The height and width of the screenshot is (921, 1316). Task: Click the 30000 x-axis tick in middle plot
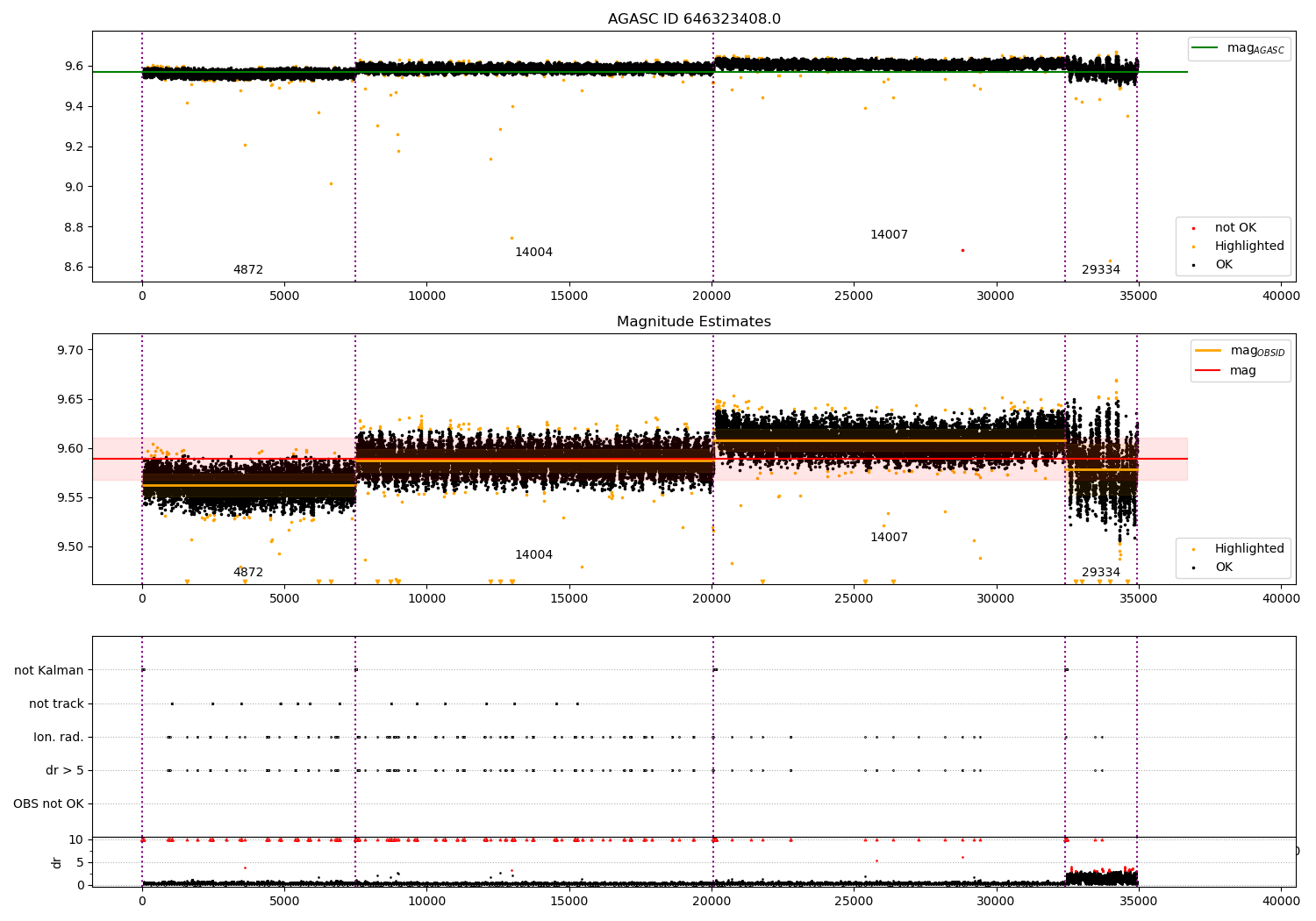coord(997,599)
